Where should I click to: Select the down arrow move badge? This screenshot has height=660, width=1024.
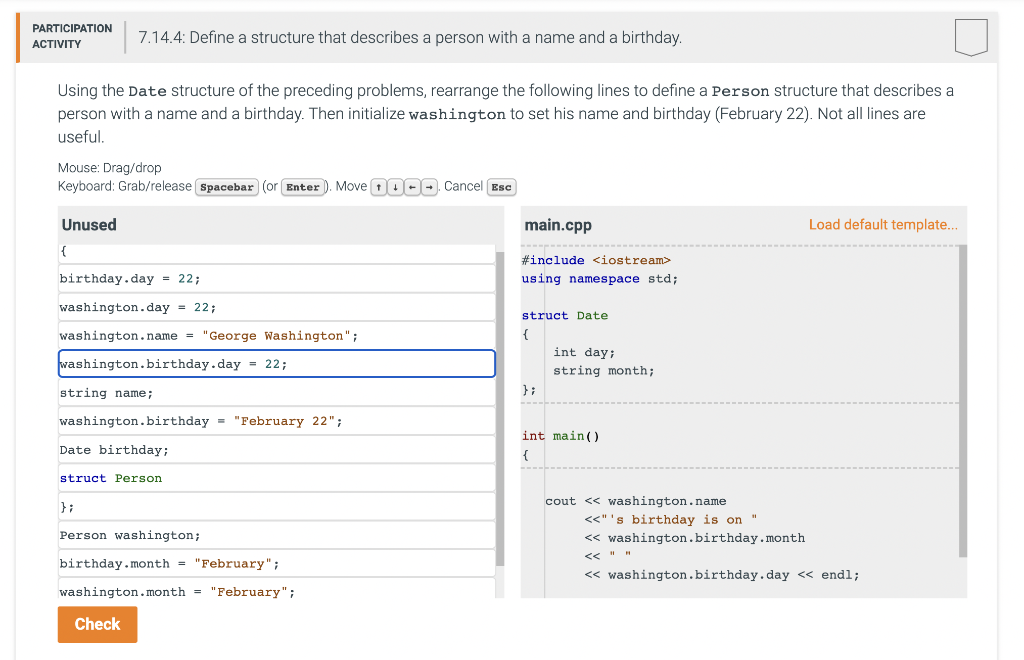coord(394,187)
